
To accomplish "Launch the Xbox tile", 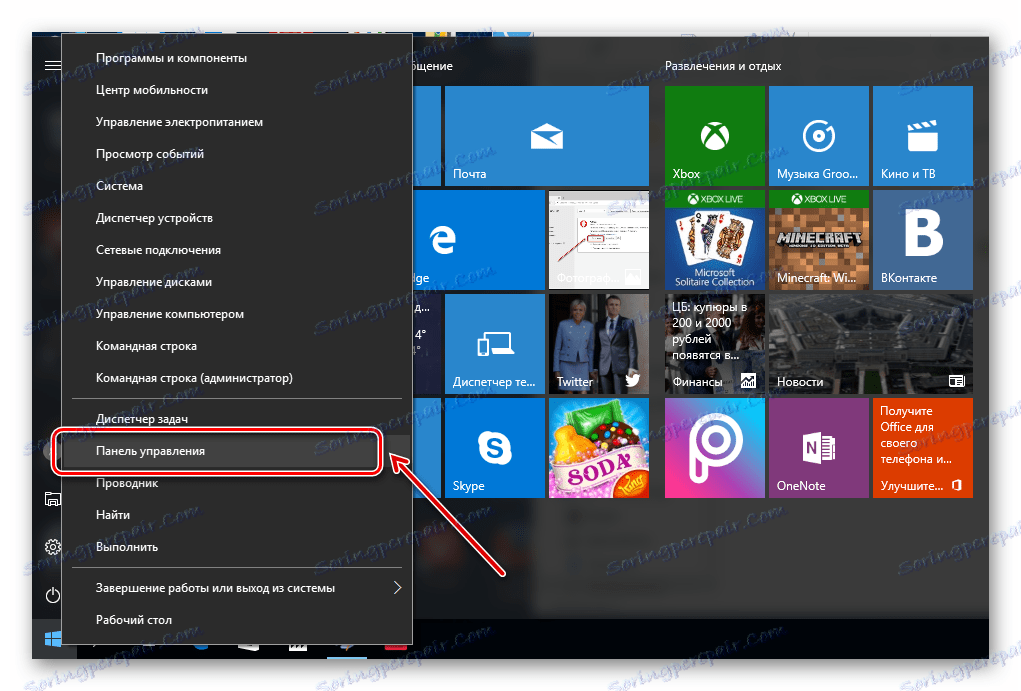I will 714,136.
